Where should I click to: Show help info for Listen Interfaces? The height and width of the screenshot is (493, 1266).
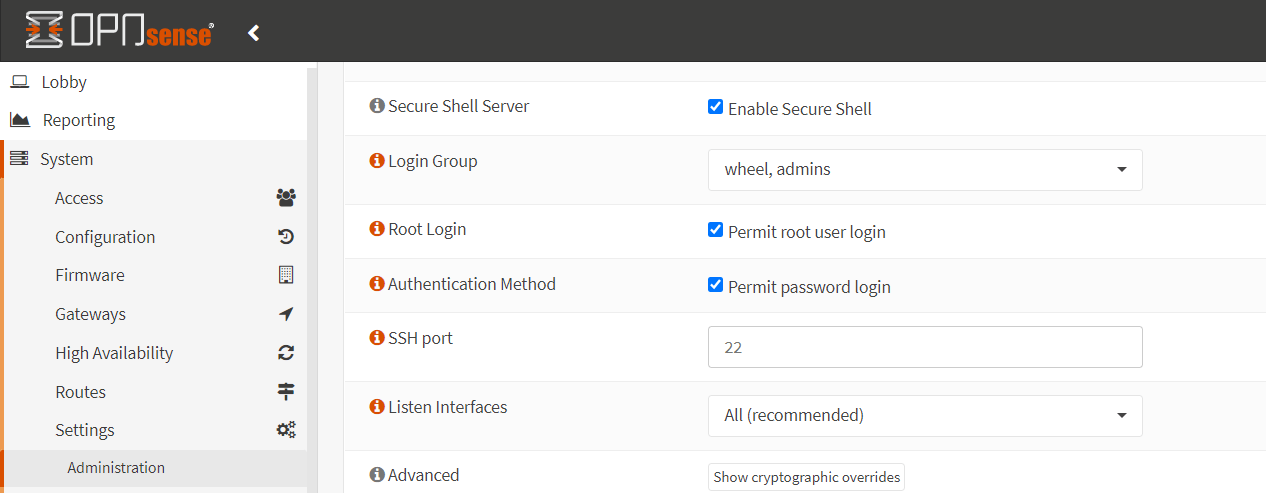pos(377,407)
